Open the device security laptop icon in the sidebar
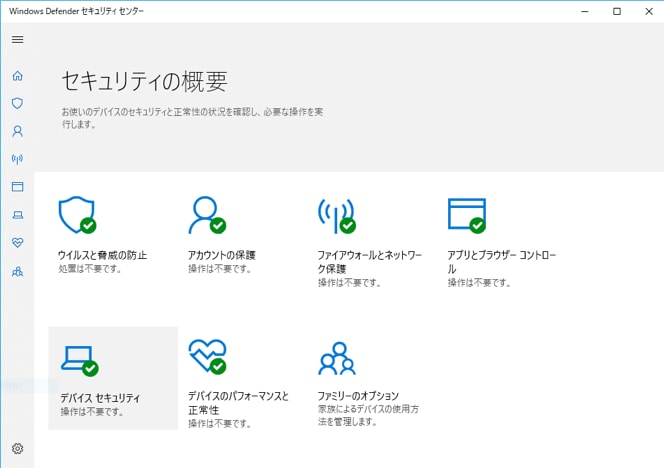Viewport: 664px width, 468px height. point(17,215)
